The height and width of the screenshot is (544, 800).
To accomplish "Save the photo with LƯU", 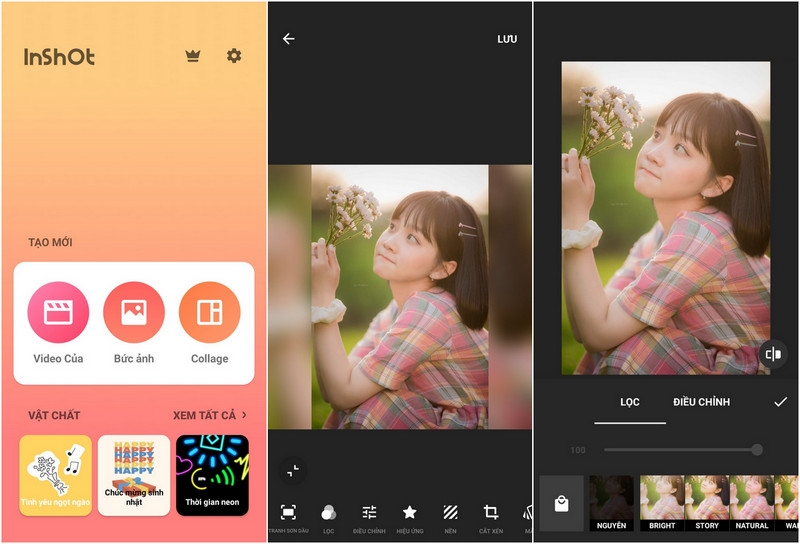I will click(x=507, y=39).
